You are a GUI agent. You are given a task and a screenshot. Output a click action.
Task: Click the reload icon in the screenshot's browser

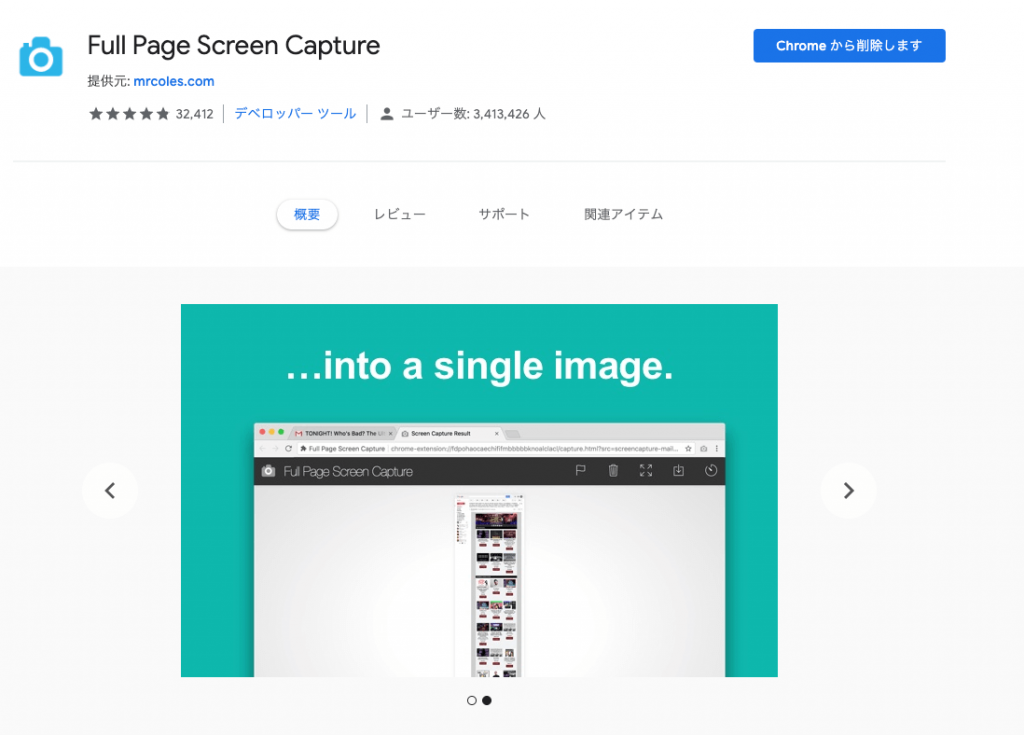coord(288,449)
